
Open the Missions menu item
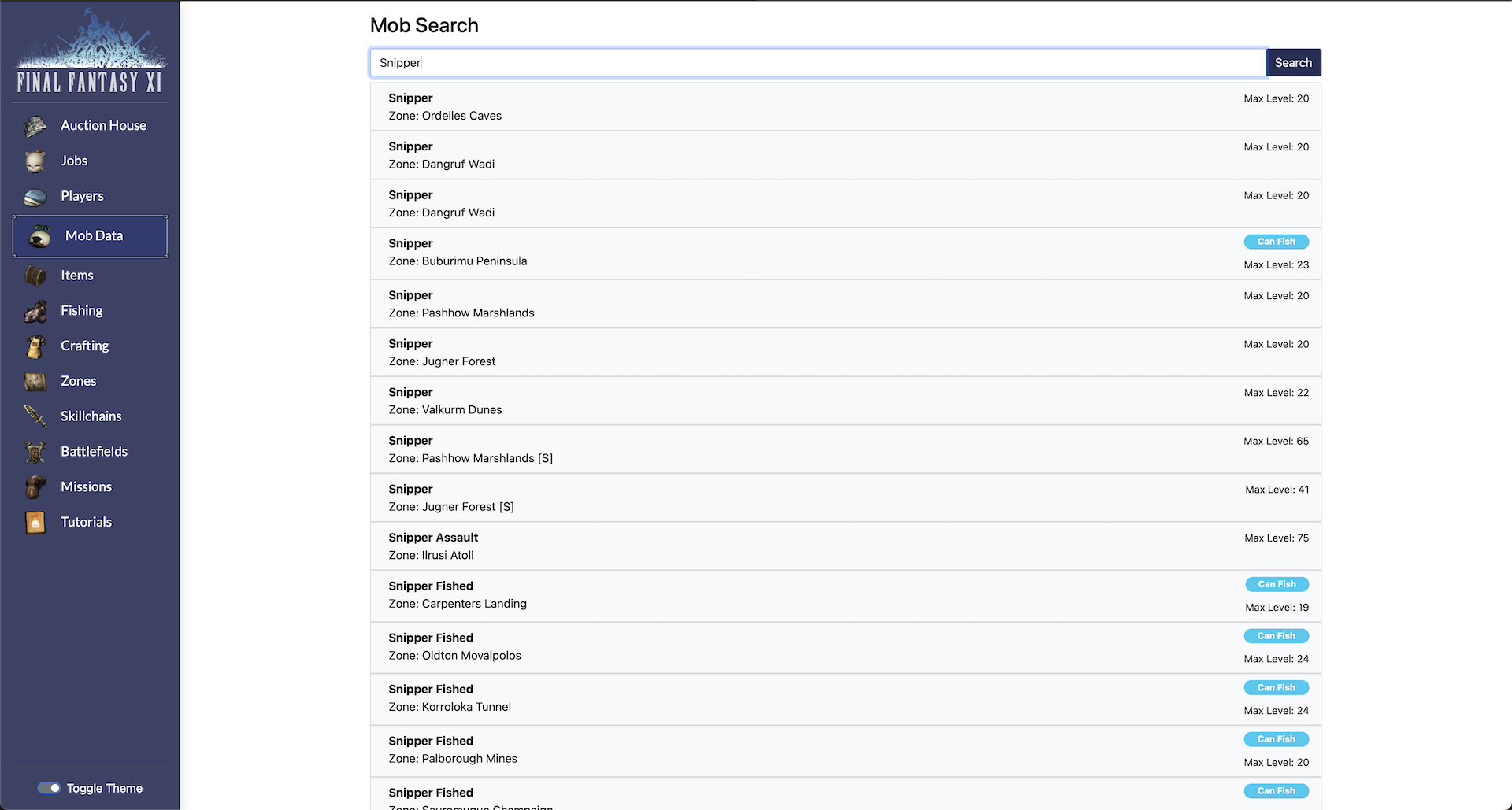pyautogui.click(x=86, y=487)
